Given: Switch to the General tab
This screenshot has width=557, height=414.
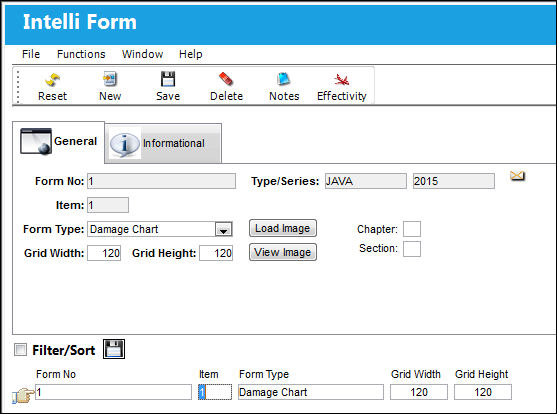Looking at the screenshot, I should [59, 142].
